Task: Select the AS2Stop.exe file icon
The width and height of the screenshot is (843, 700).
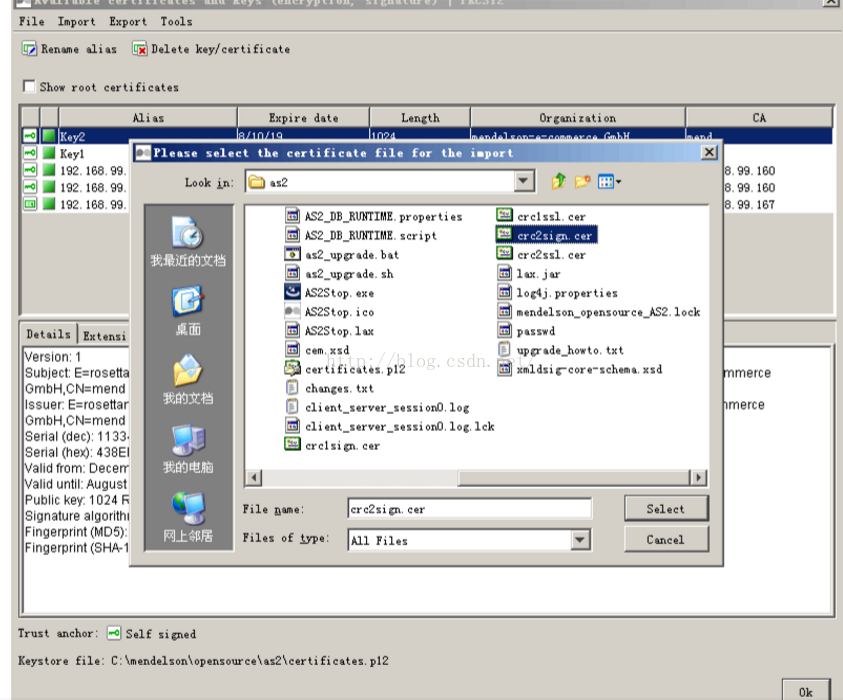Action: [x=292, y=292]
